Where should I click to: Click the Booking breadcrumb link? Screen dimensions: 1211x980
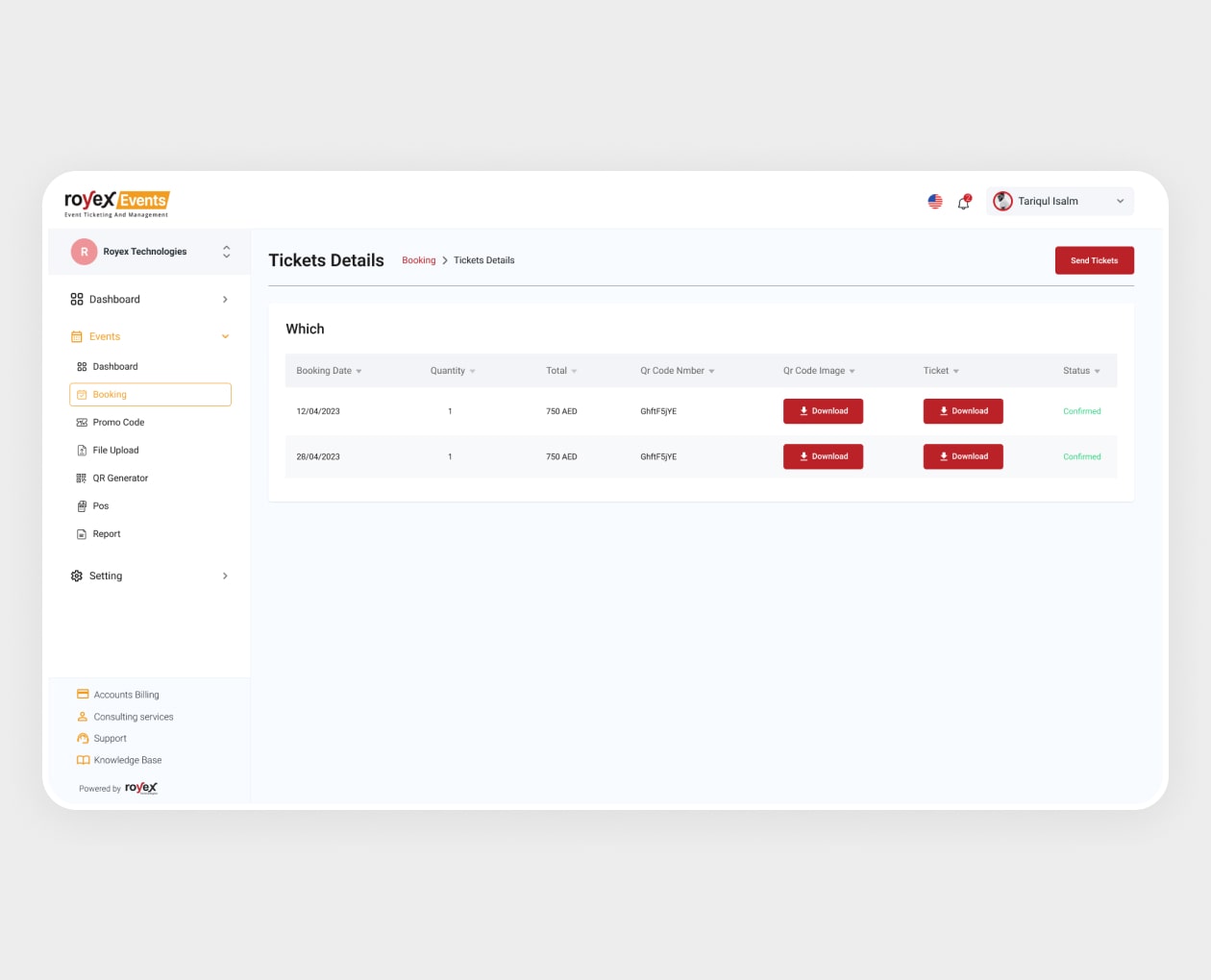(x=418, y=260)
